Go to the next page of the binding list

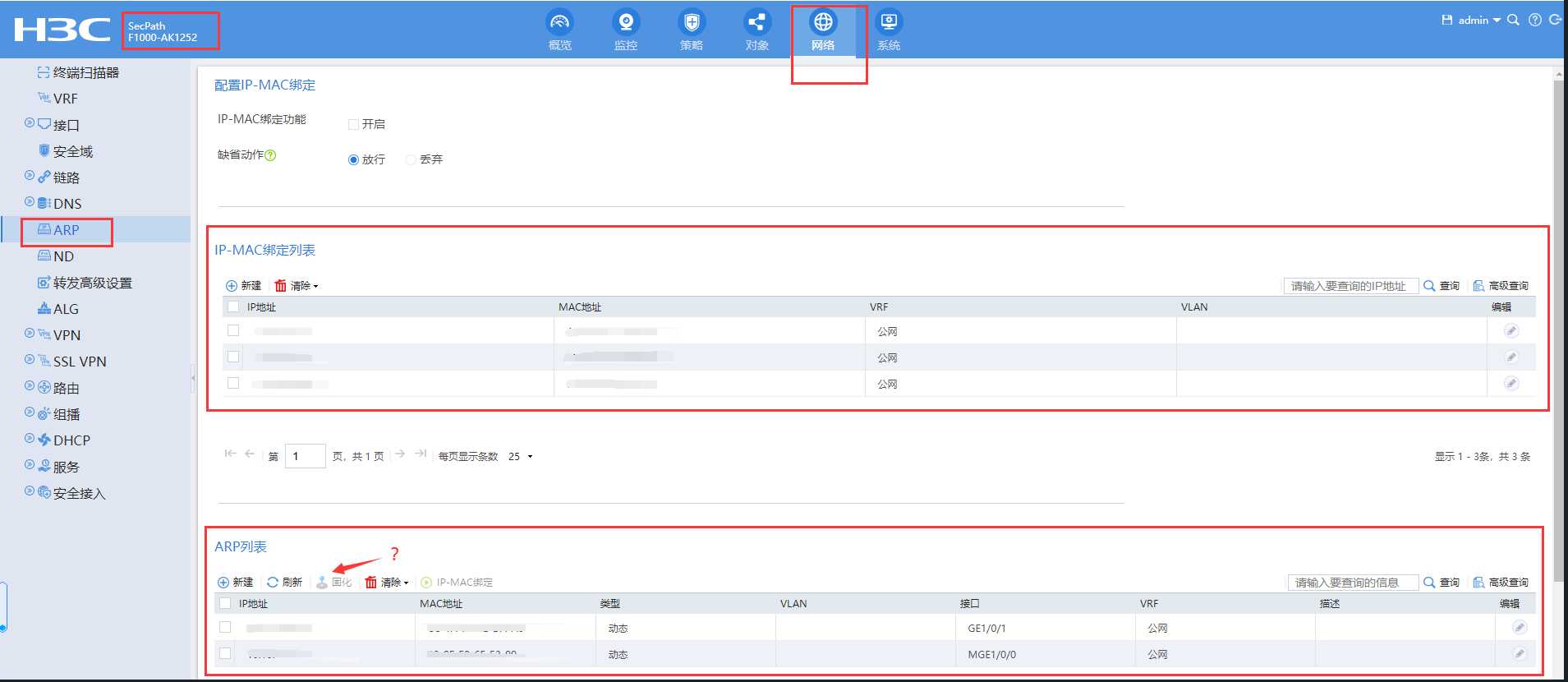pos(400,454)
